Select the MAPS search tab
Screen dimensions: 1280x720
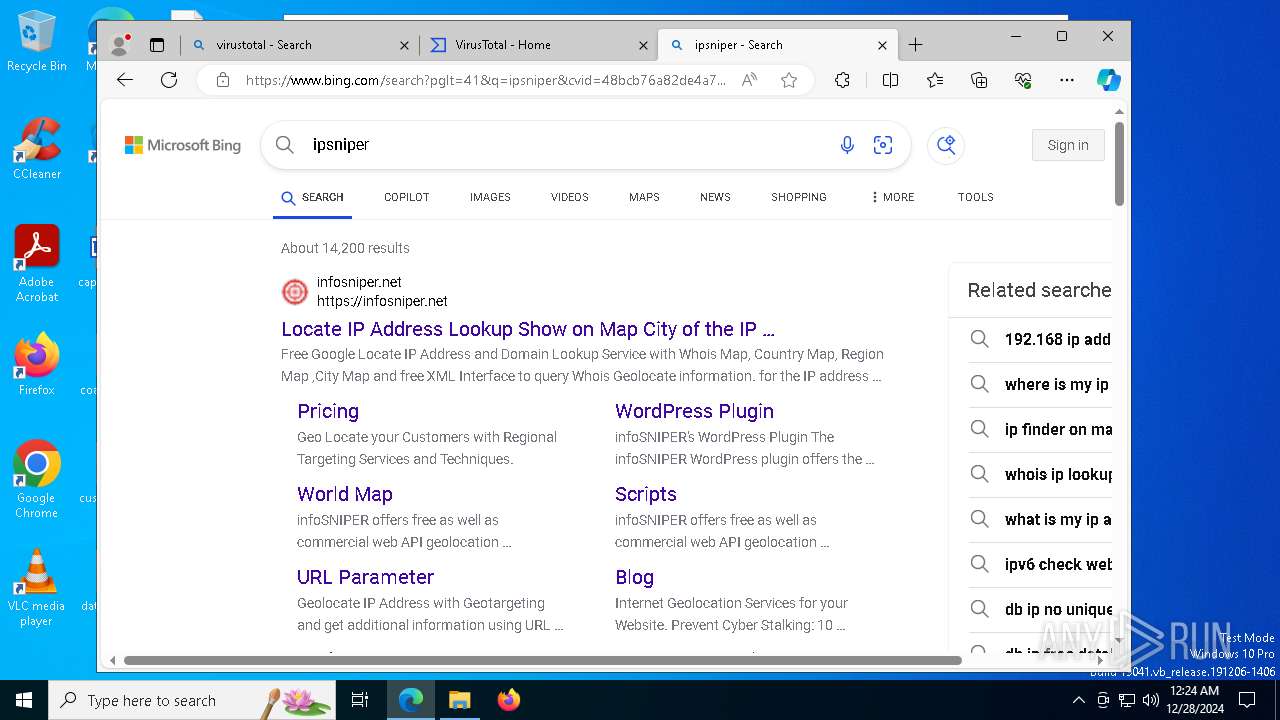[x=644, y=197]
